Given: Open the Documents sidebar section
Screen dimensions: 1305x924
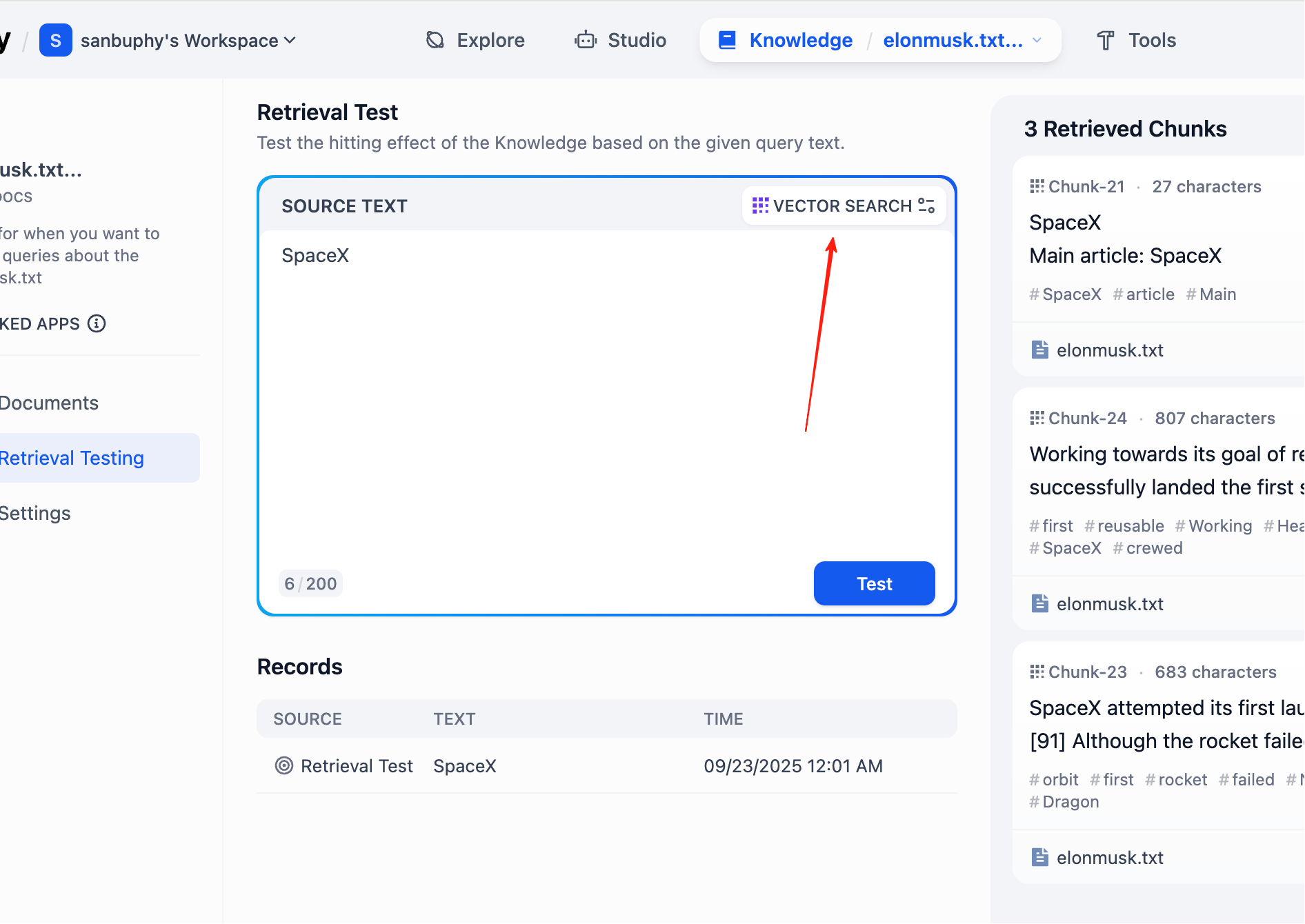Looking at the screenshot, I should [49, 403].
